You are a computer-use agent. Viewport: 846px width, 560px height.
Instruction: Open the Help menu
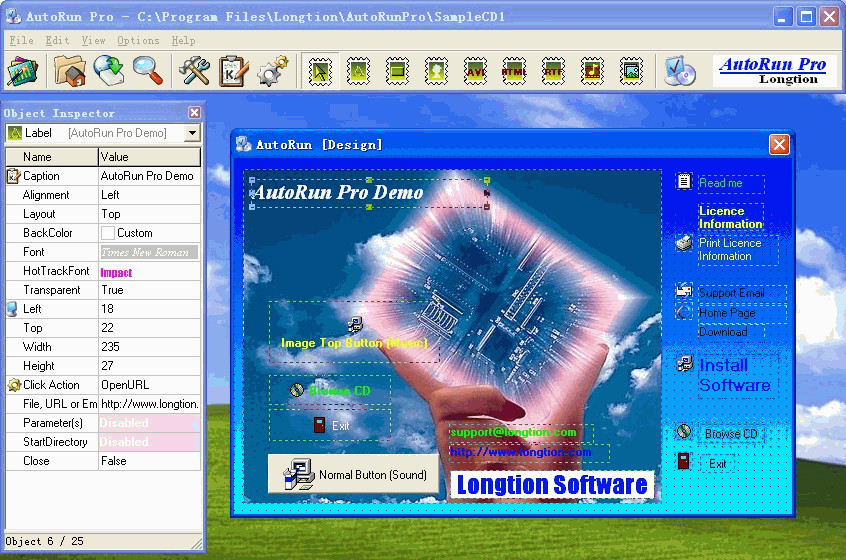[x=183, y=40]
